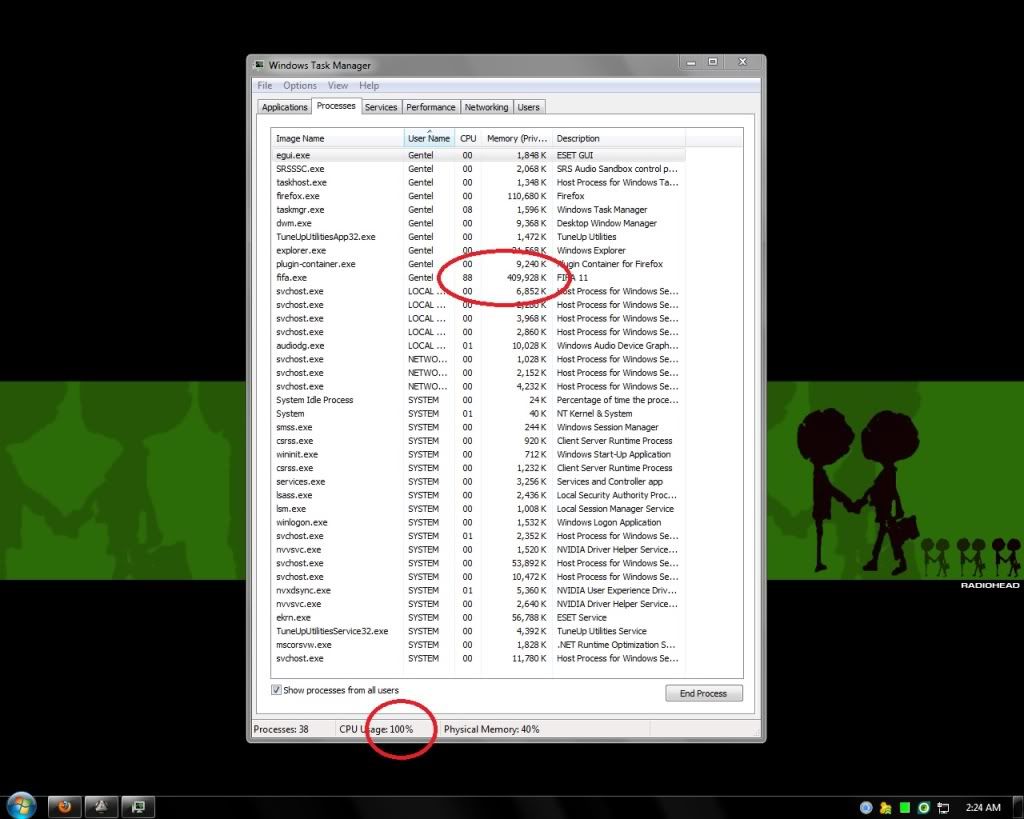Click the taskbar button beside Firefox
The image size is (1024, 819).
pos(101,807)
